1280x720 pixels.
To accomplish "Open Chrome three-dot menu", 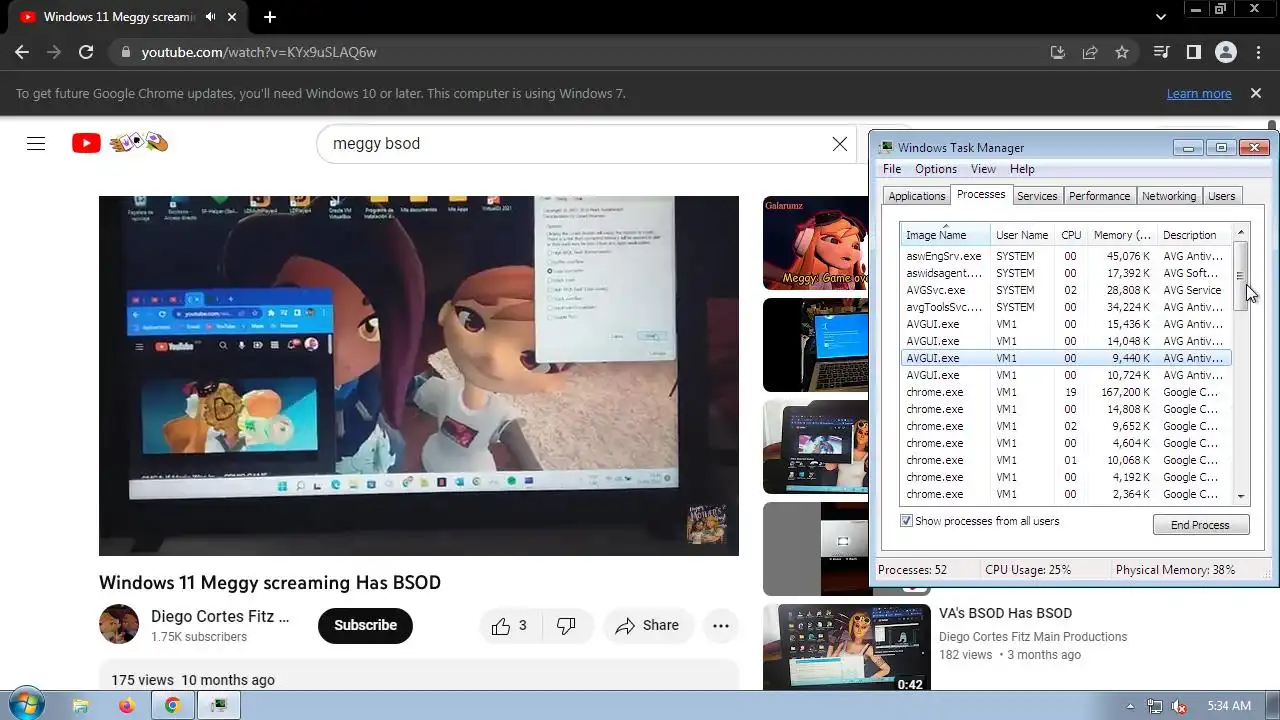I will (1258, 52).
